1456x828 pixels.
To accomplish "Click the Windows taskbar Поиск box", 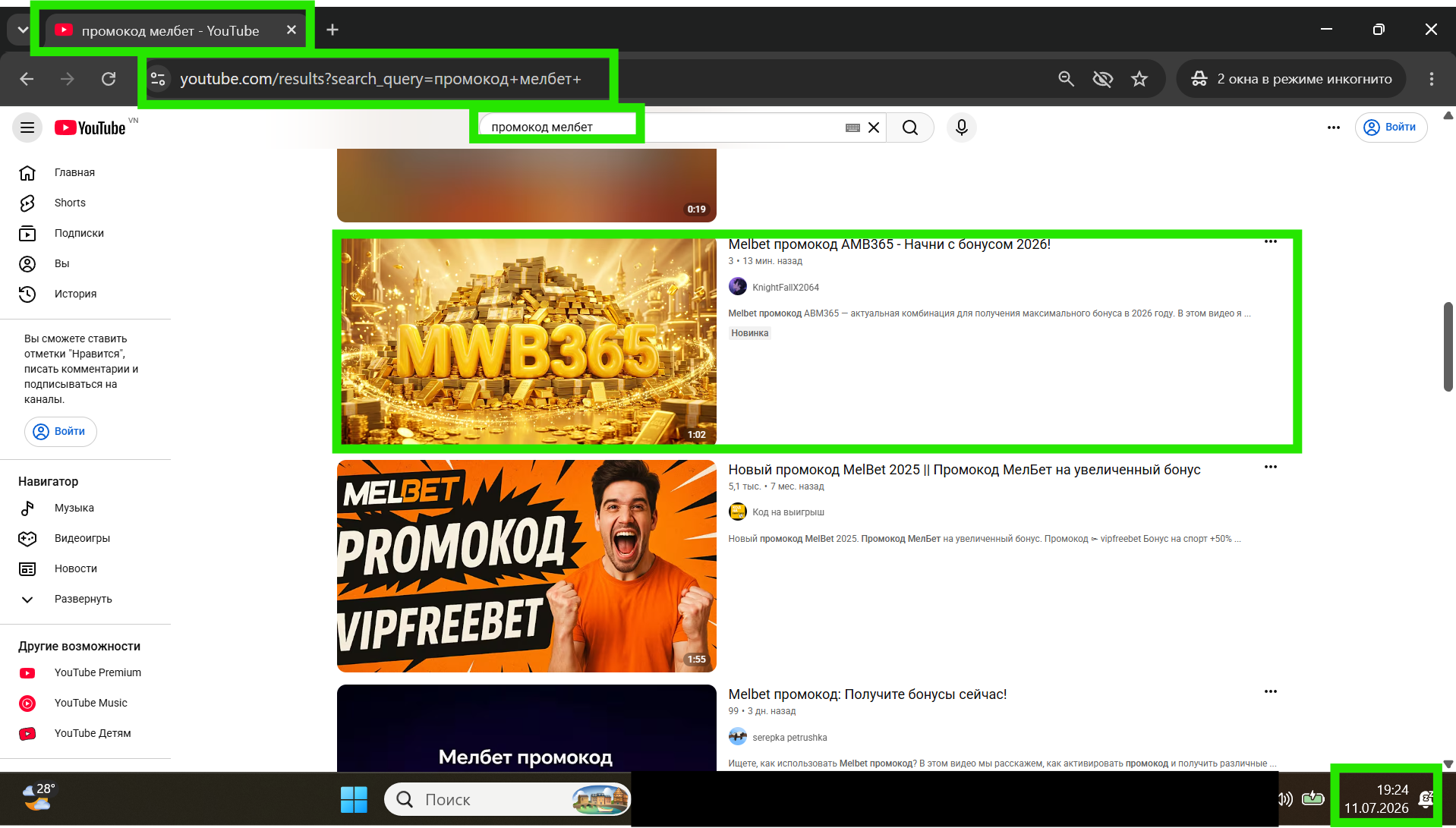I will (x=507, y=800).
